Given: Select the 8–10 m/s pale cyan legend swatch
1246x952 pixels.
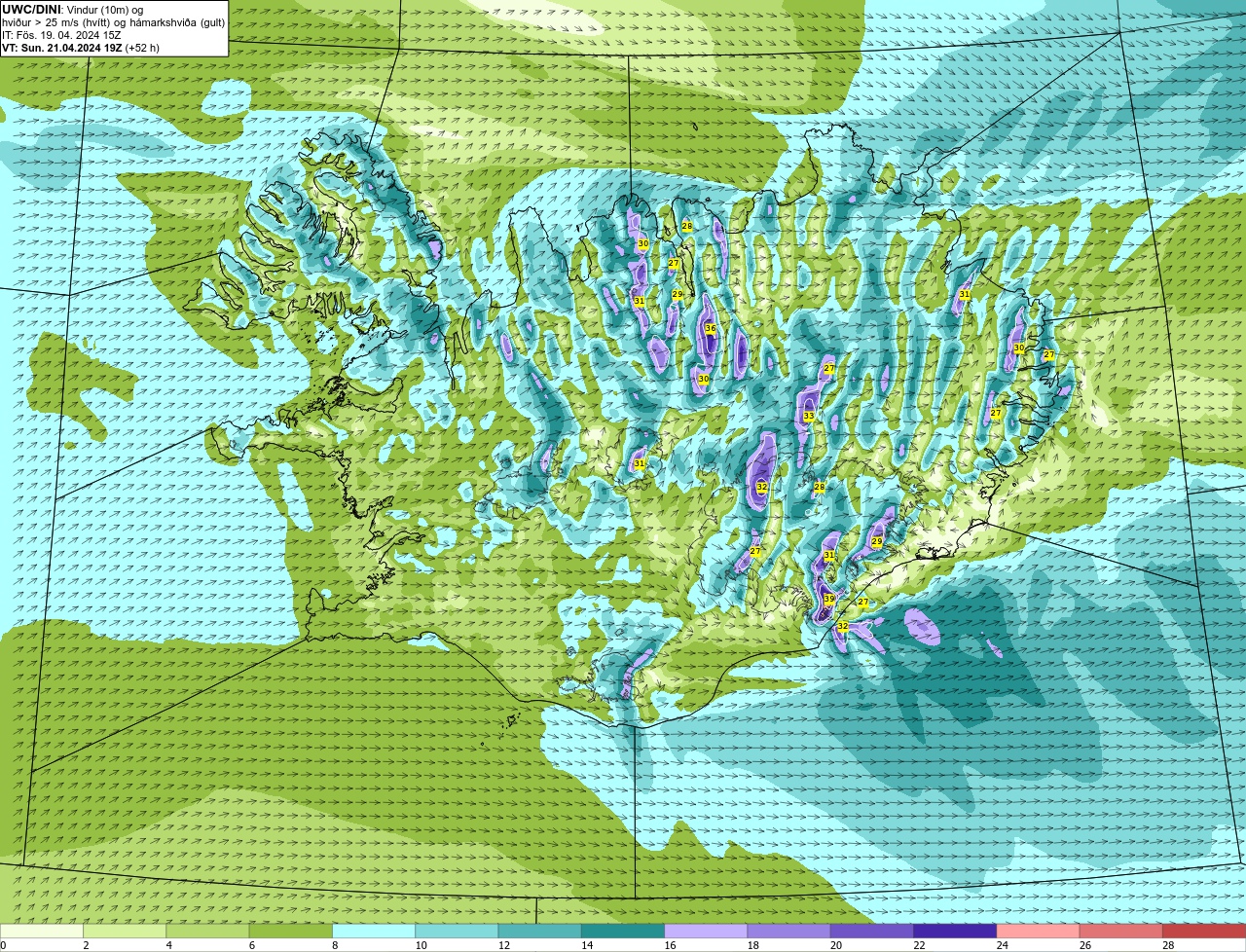Looking at the screenshot, I should [374, 932].
